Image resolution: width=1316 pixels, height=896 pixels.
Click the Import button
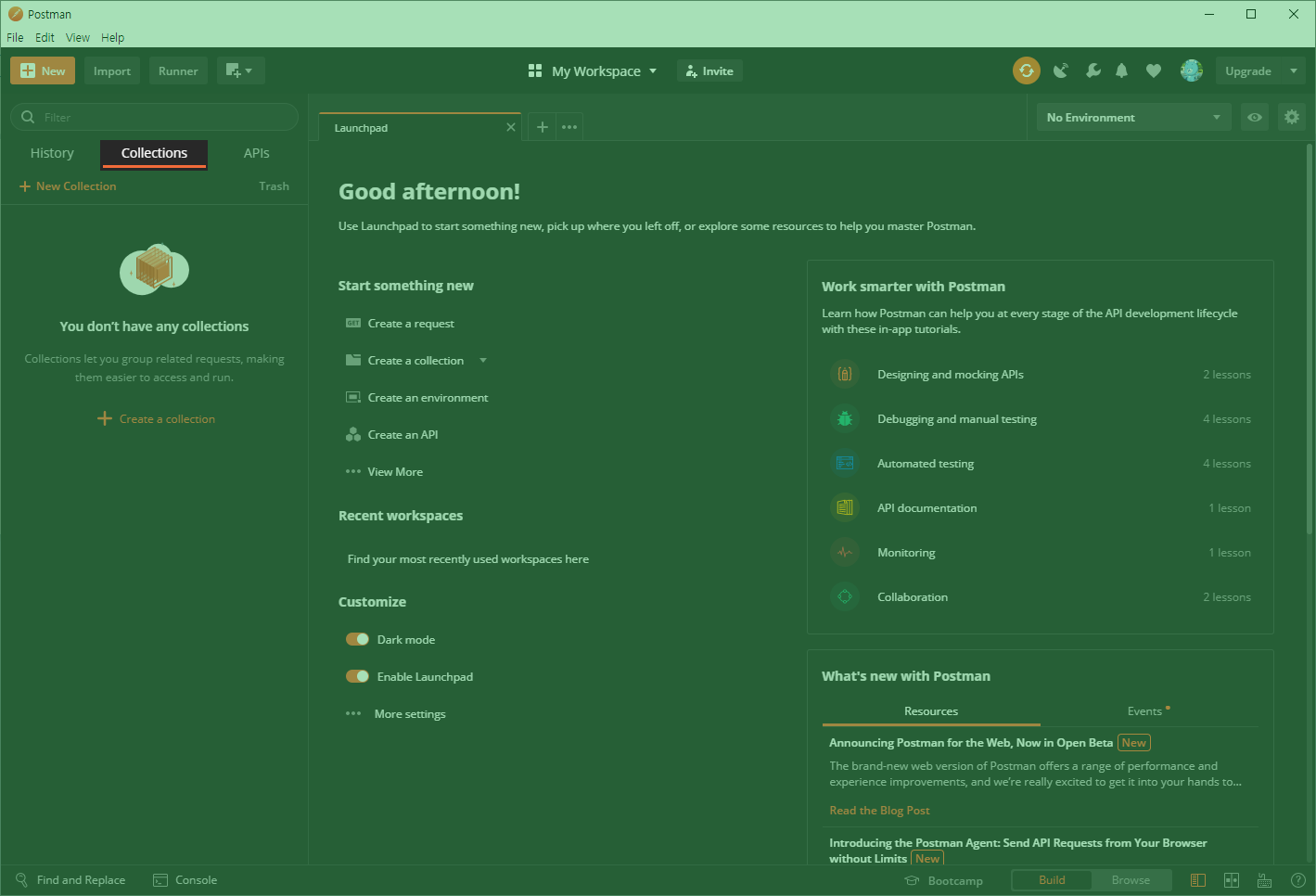[x=112, y=70]
